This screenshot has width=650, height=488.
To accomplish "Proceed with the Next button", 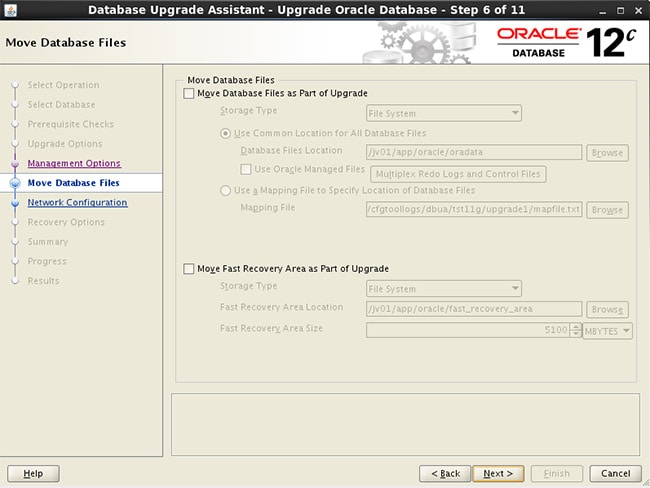I will click(x=498, y=473).
